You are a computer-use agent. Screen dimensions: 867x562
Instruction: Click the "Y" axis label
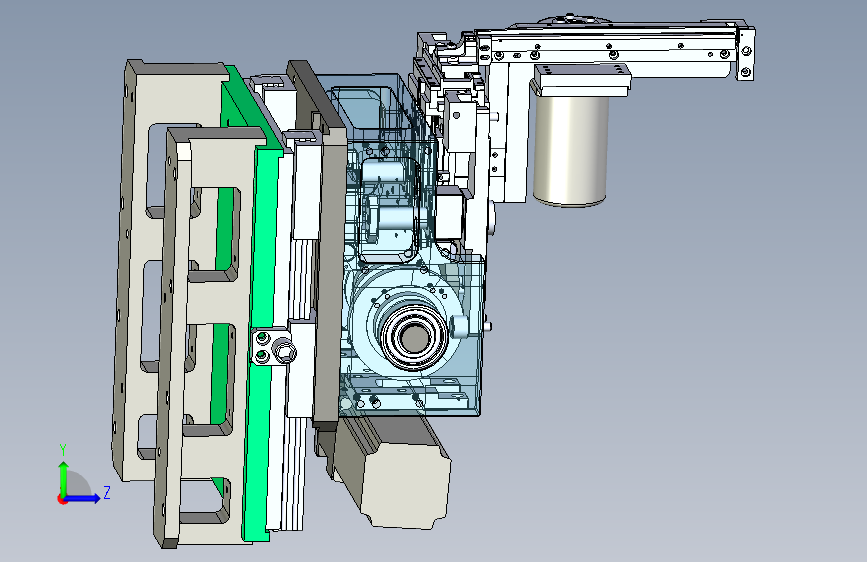point(63,450)
